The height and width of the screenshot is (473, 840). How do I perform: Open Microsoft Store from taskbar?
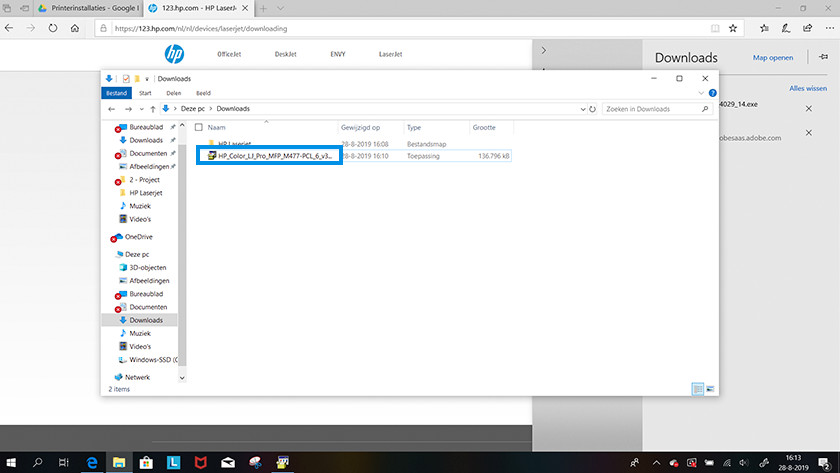click(x=146, y=462)
